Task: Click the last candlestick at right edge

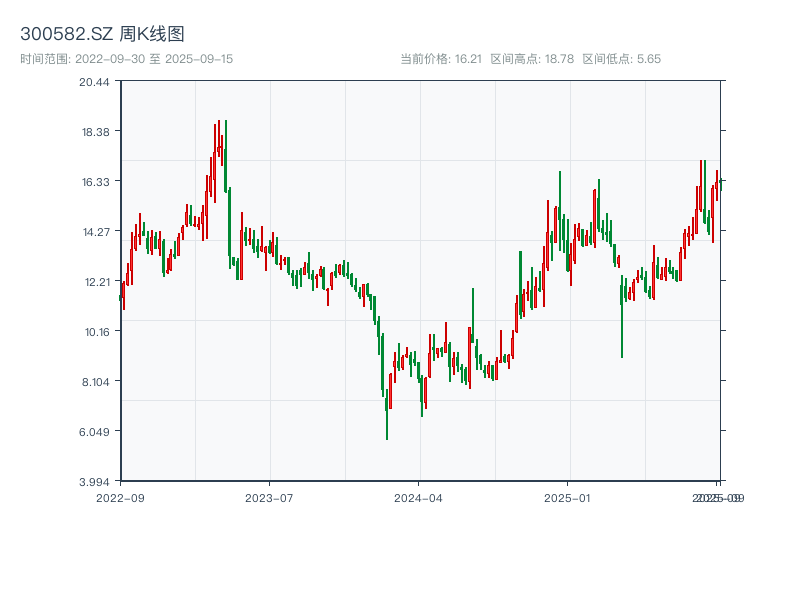Action: 720,182
